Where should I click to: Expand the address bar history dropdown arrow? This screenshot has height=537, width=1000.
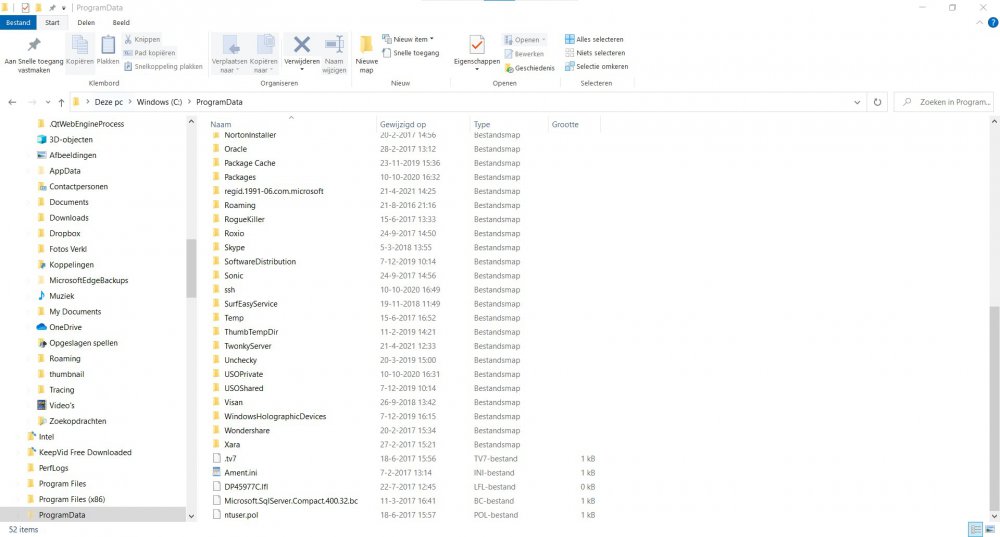(x=858, y=102)
